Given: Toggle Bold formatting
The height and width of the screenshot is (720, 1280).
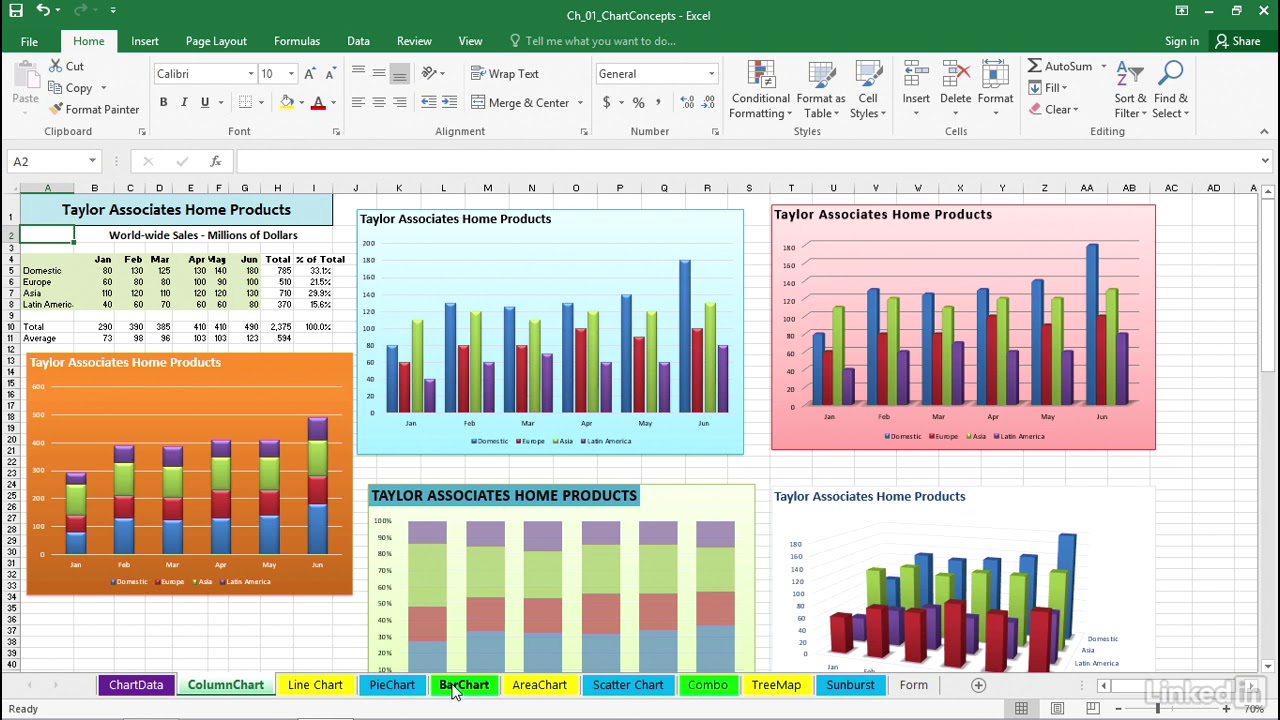Looking at the screenshot, I should click(x=163, y=102).
